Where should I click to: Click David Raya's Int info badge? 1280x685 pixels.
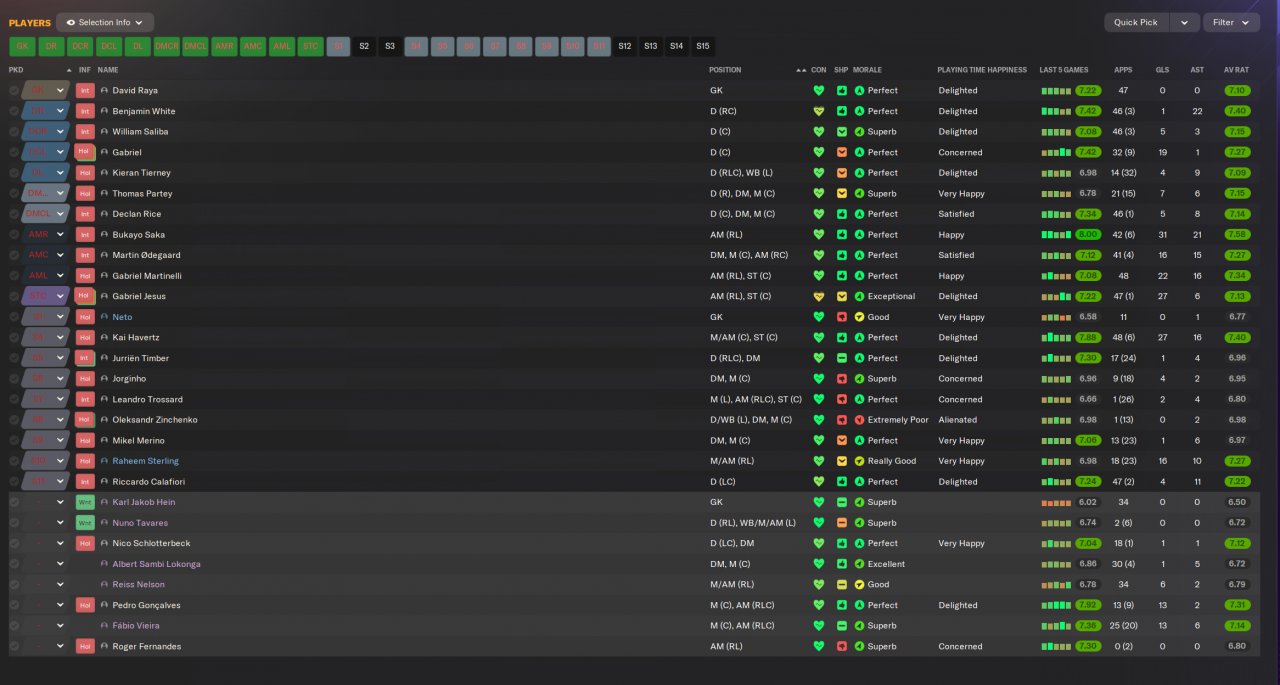(x=85, y=90)
